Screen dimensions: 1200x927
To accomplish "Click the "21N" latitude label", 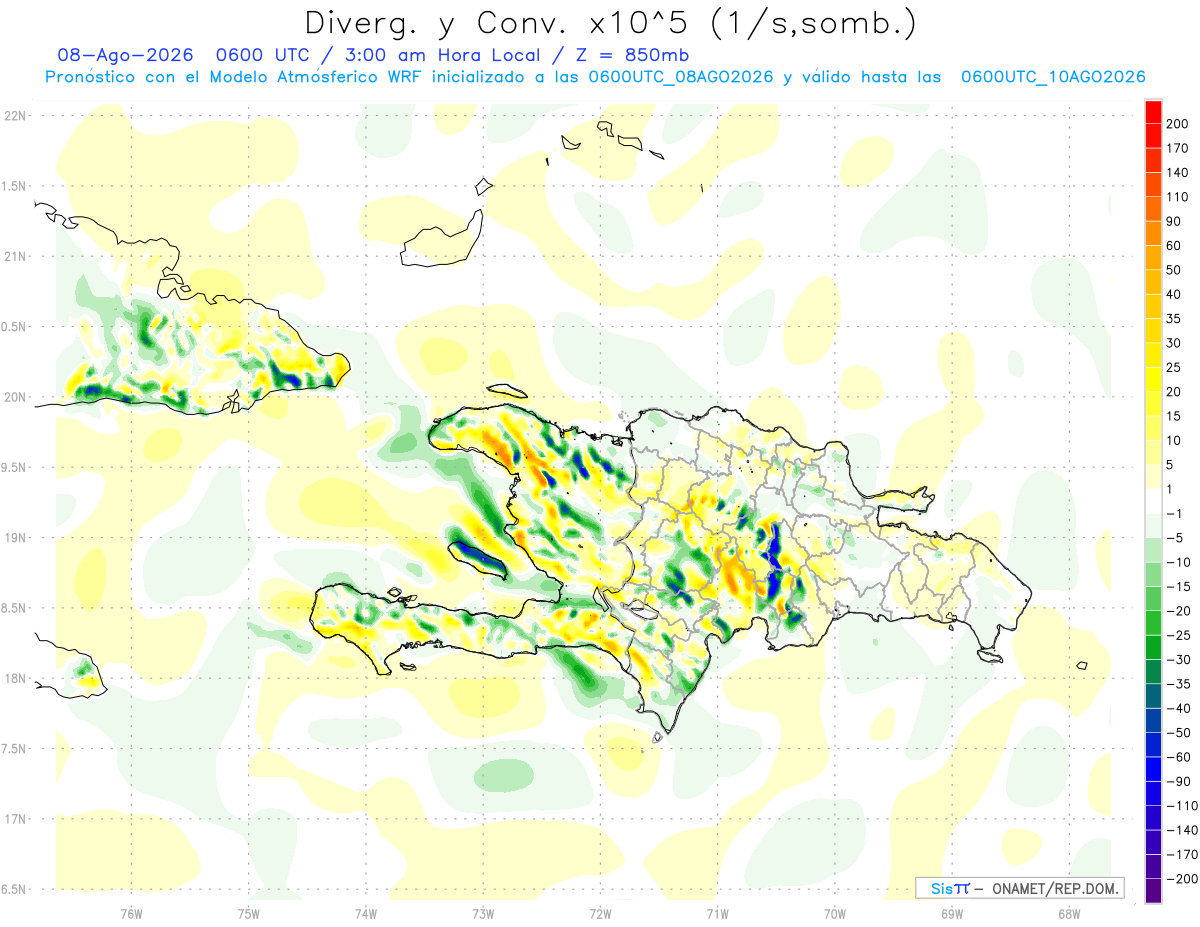I will point(16,256).
